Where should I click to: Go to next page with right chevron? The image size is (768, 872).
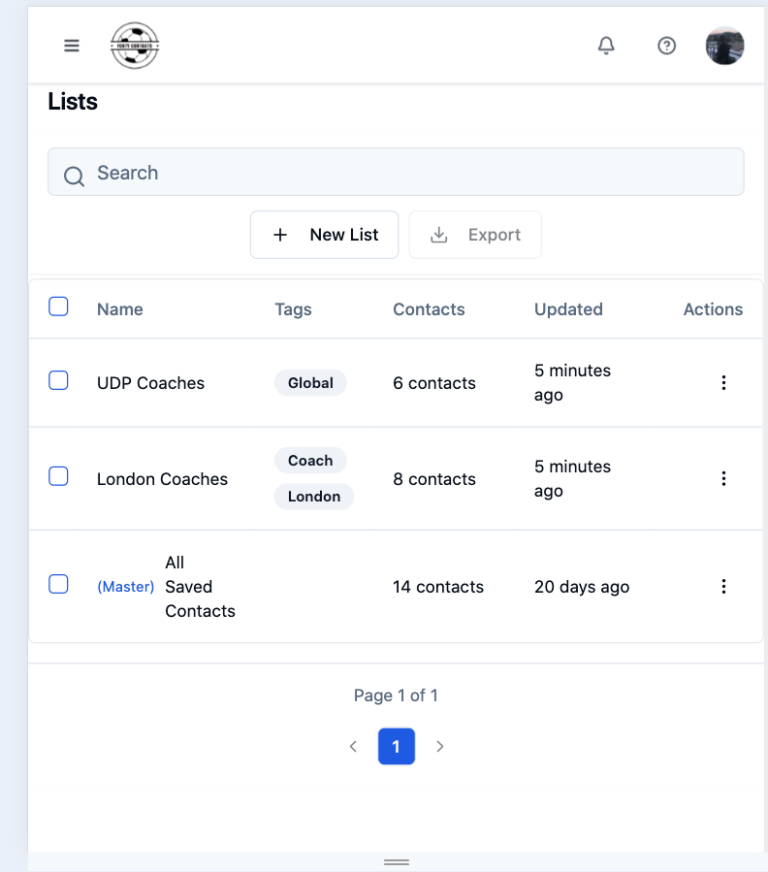pyautogui.click(x=440, y=745)
